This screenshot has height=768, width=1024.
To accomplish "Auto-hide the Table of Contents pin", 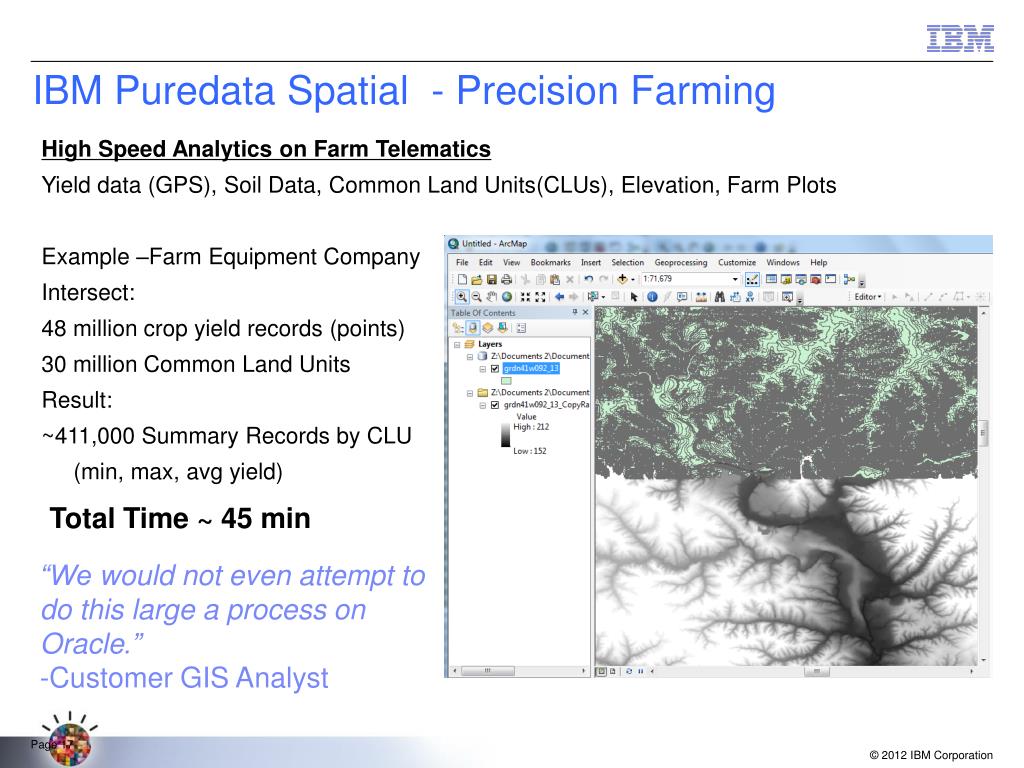I will 575,312.
